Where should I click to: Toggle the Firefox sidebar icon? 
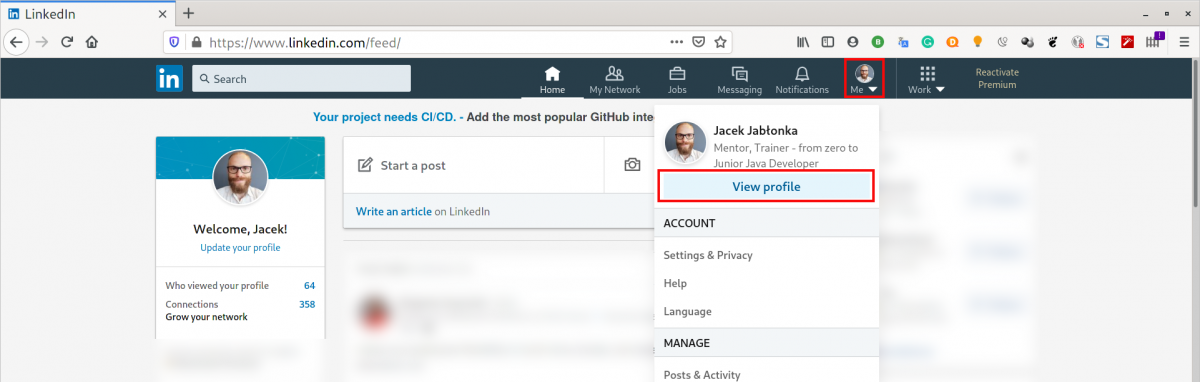pyautogui.click(x=827, y=43)
